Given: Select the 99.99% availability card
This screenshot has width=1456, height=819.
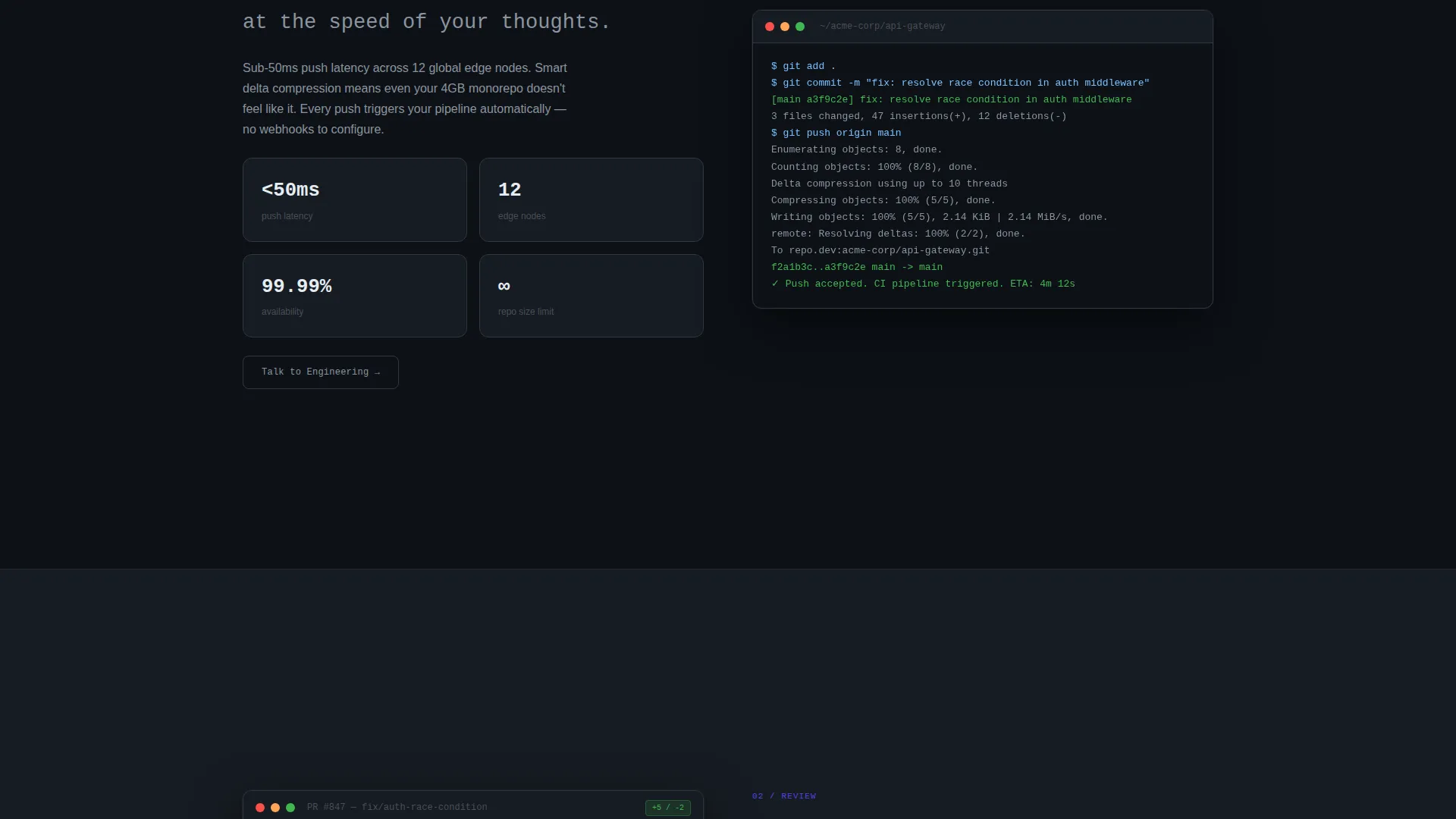Looking at the screenshot, I should point(355,296).
